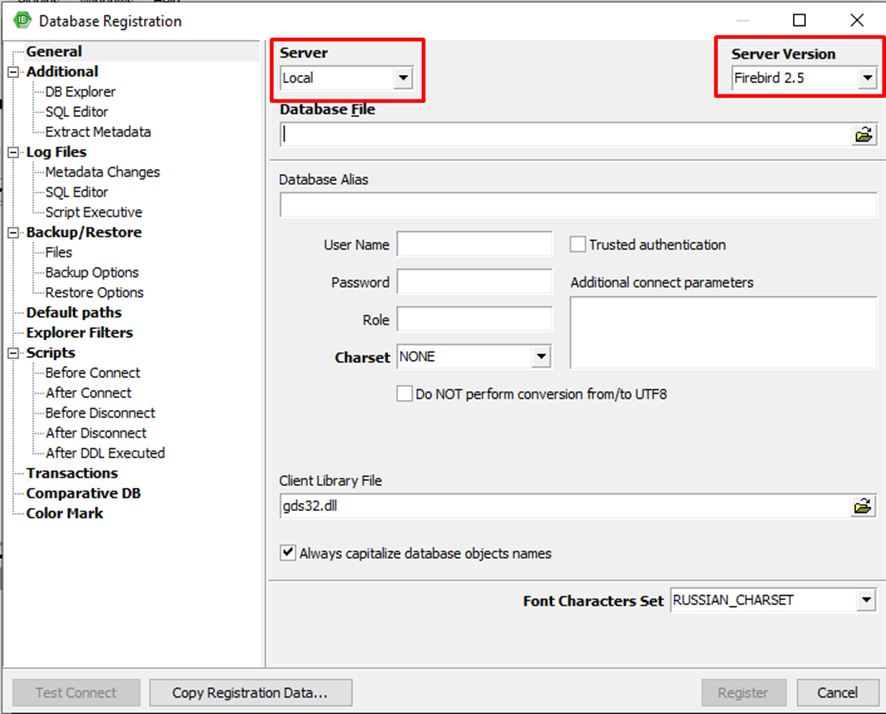Screen dimensions: 886x714
Task: Select the General section in the tree
Action: pos(54,51)
